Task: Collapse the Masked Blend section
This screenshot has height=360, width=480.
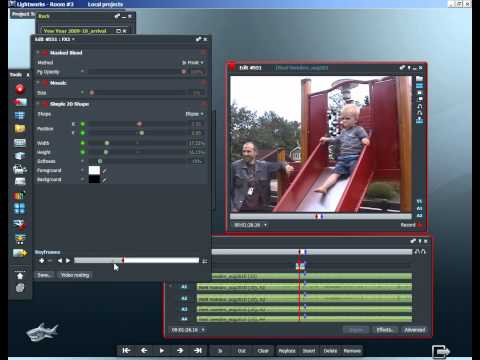Action: click(38, 53)
